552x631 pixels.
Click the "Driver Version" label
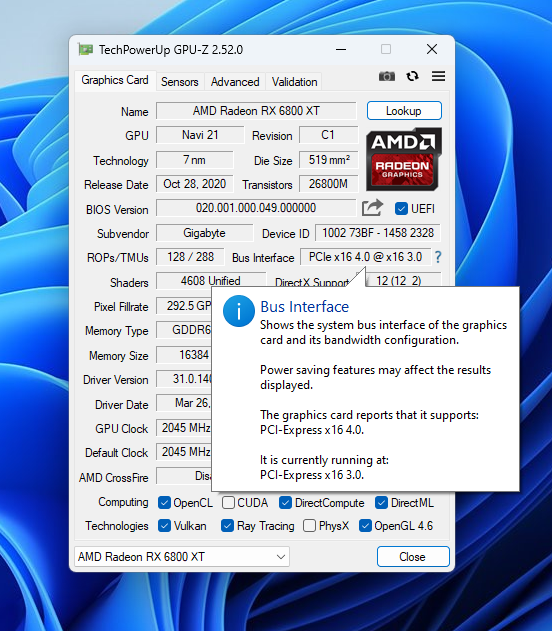(115, 380)
